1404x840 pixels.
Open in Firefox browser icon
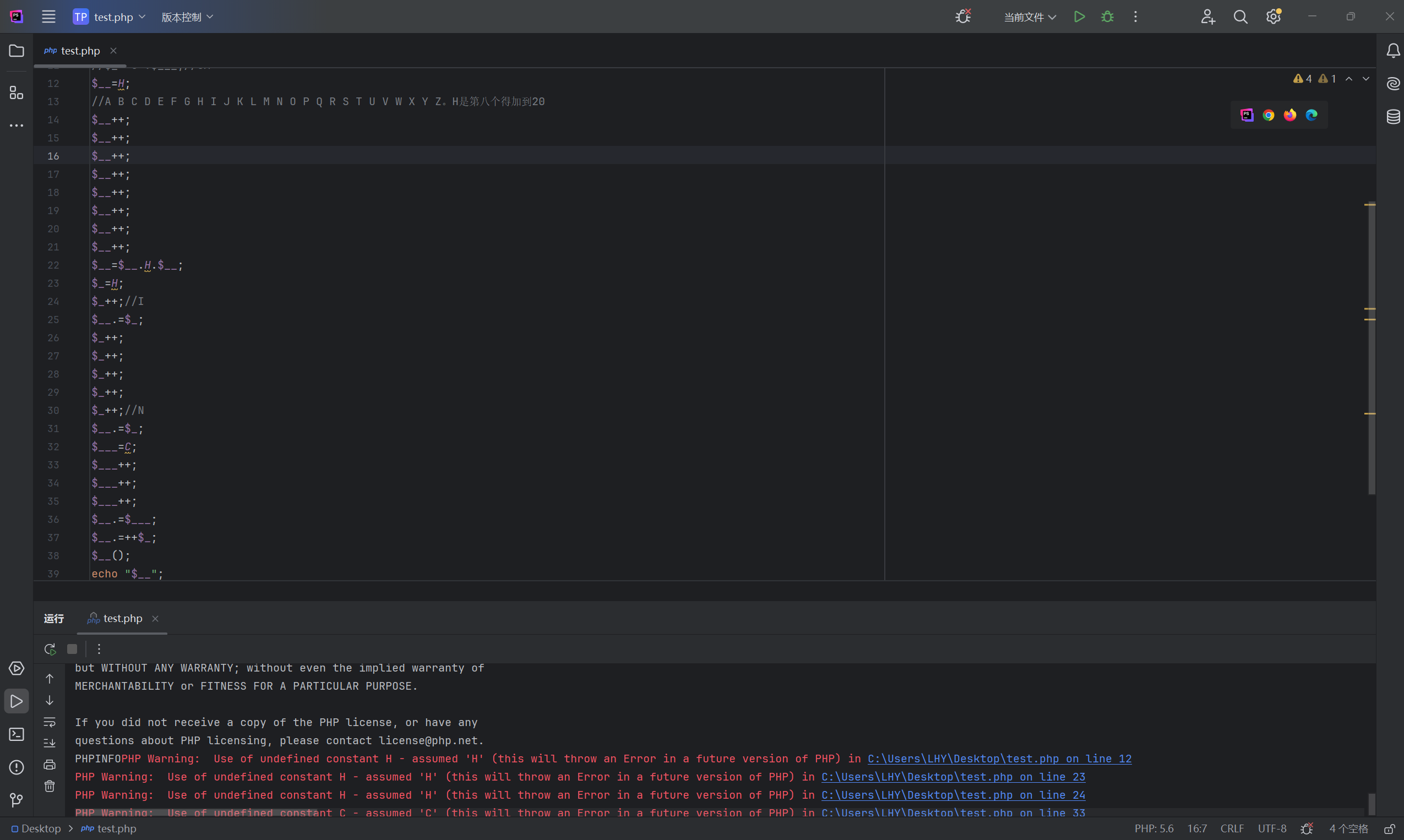point(1289,116)
